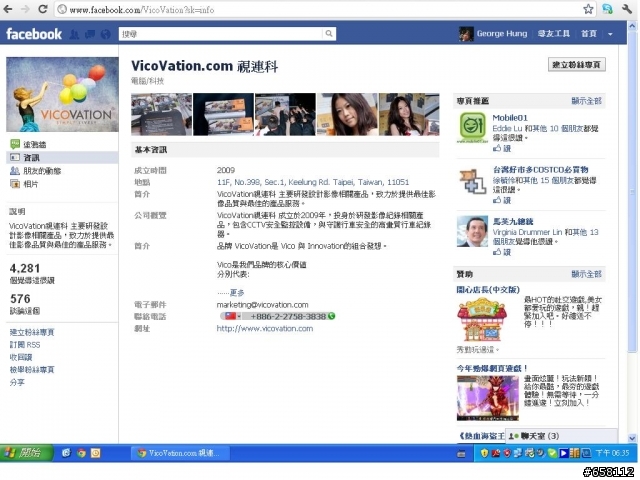
Task: Click the blue play-arrow tray icon
Action: (564, 453)
